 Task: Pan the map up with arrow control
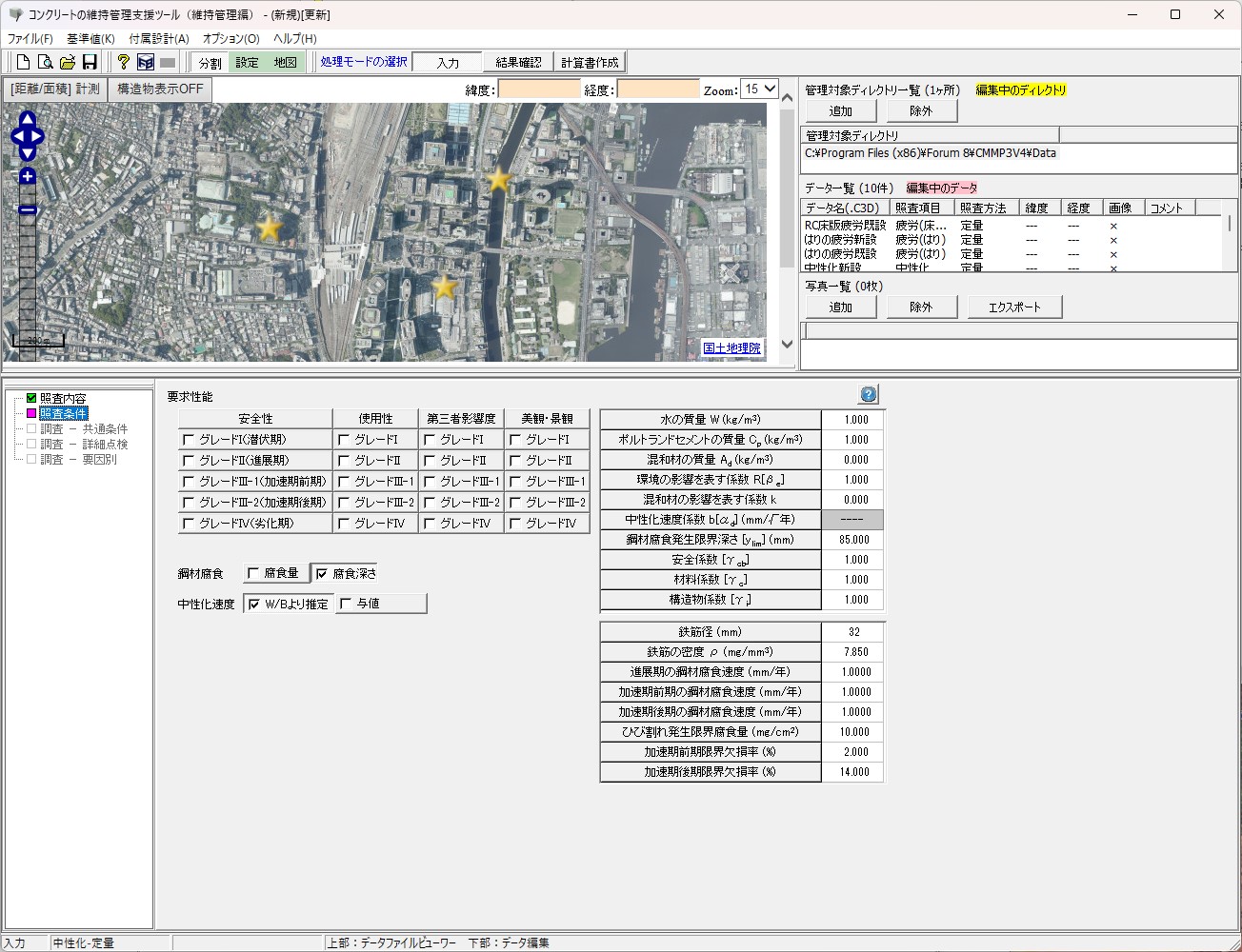tap(28, 119)
